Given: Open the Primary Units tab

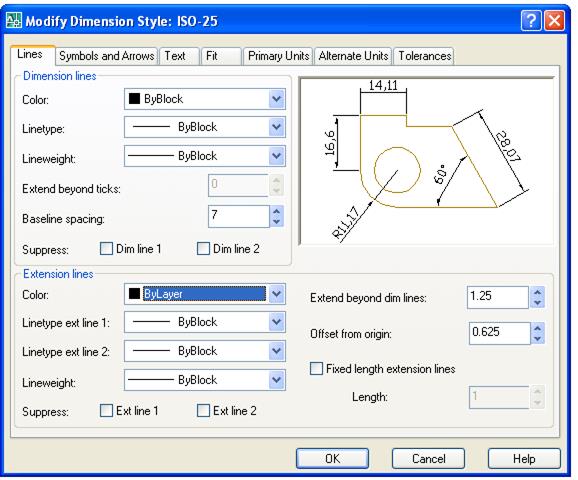Looking at the screenshot, I should [278, 56].
